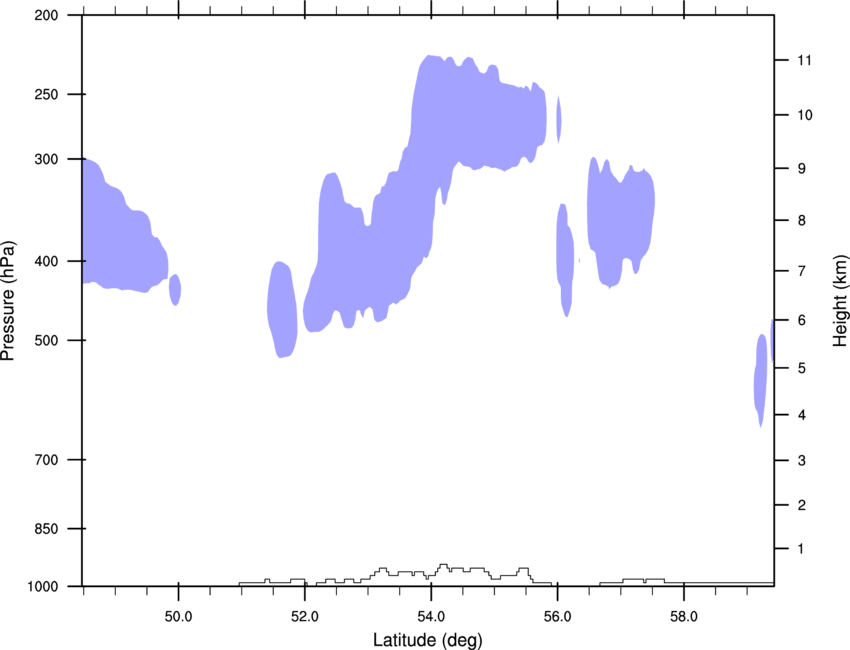850x650 pixels.
Task: Pick the 5 km height label
Action: click(x=801, y=369)
